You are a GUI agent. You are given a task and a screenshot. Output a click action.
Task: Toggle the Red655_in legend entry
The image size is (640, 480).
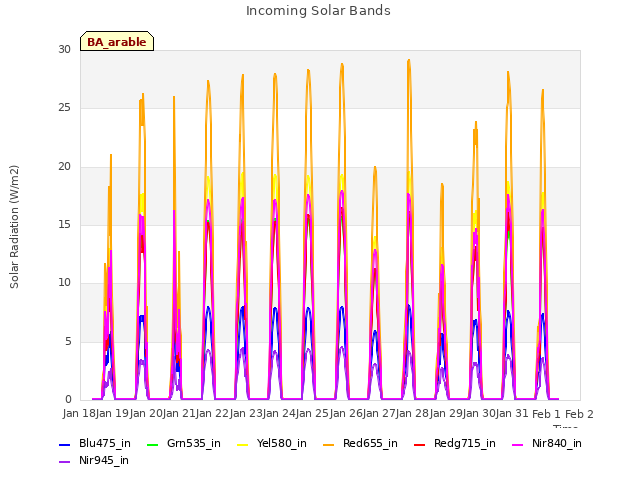point(360,443)
